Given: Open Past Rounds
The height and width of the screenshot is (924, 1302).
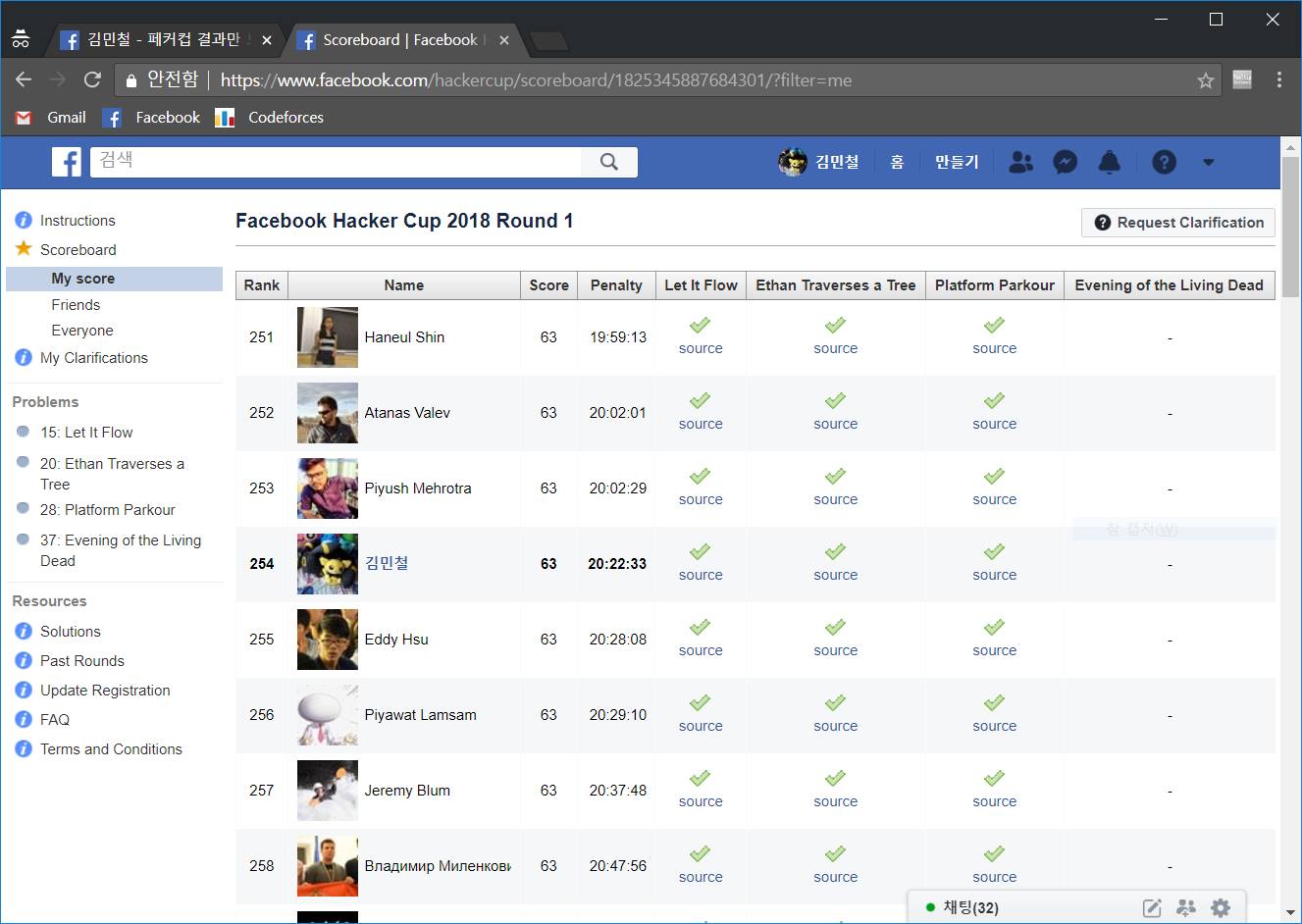Looking at the screenshot, I should (81, 661).
